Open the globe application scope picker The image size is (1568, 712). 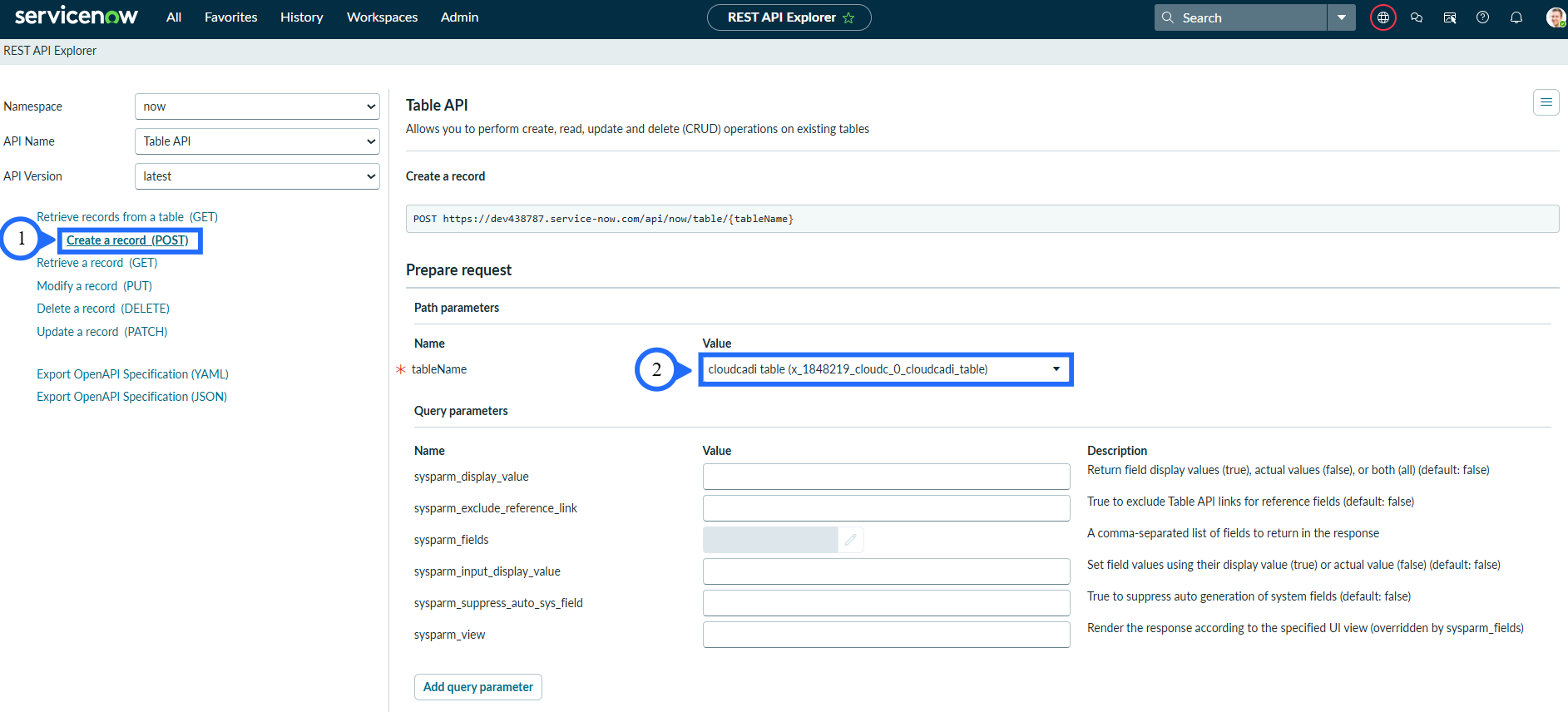coord(1383,17)
